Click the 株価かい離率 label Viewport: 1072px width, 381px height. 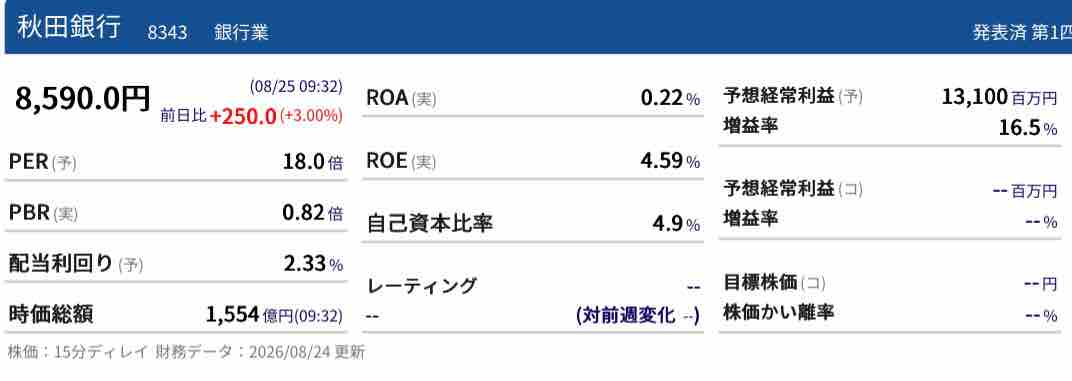click(x=779, y=313)
